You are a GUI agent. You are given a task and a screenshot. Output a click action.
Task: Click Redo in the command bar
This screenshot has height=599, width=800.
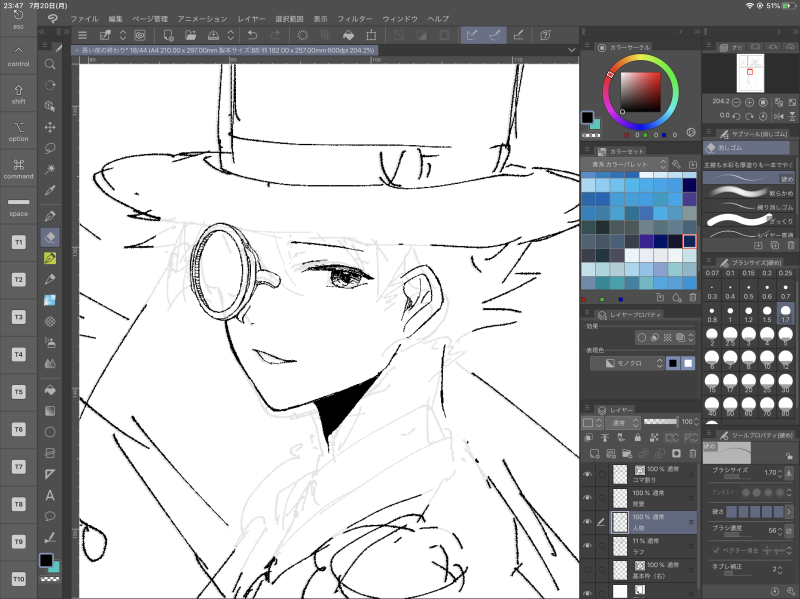coord(275,35)
